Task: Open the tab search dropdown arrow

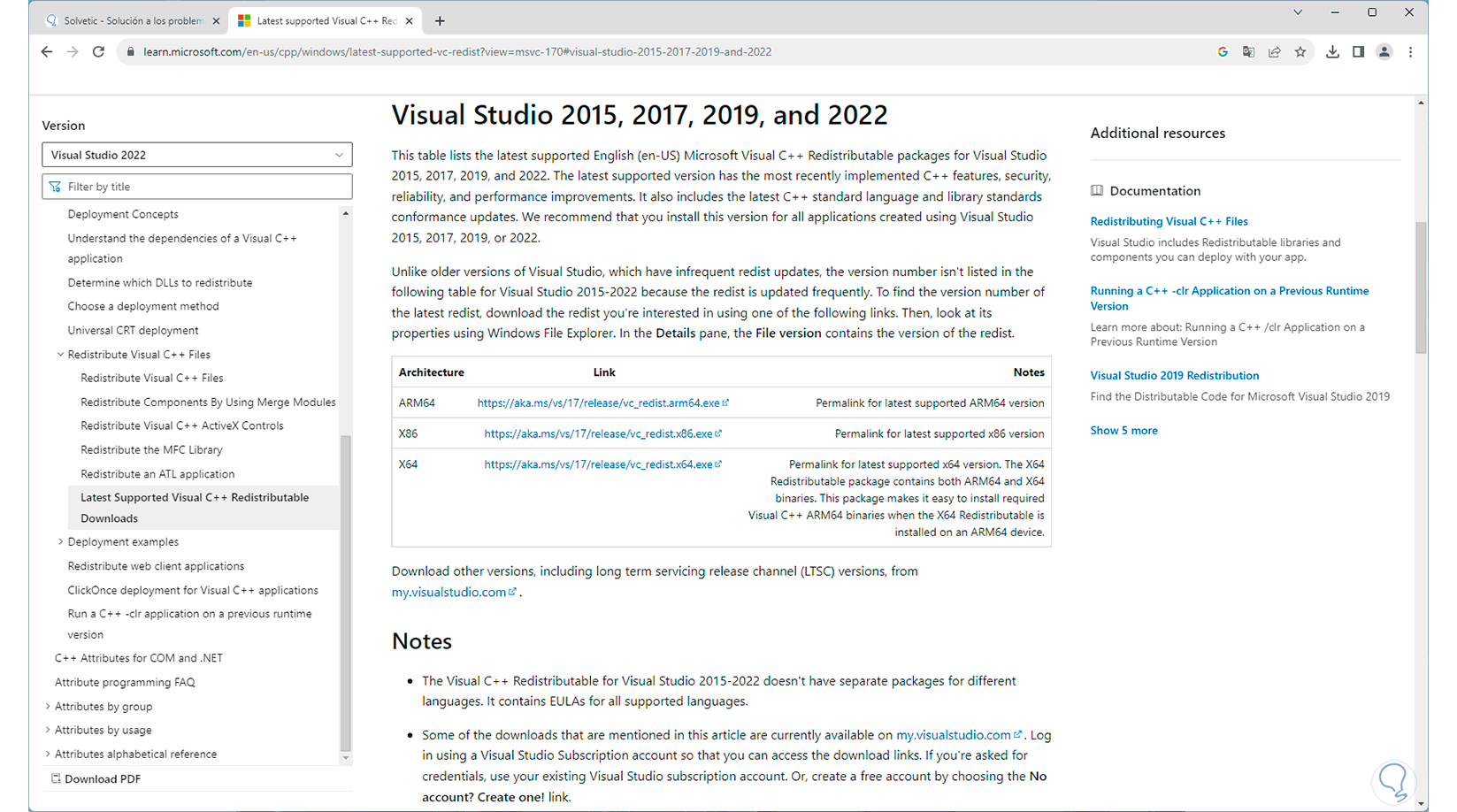Action: (1298, 12)
